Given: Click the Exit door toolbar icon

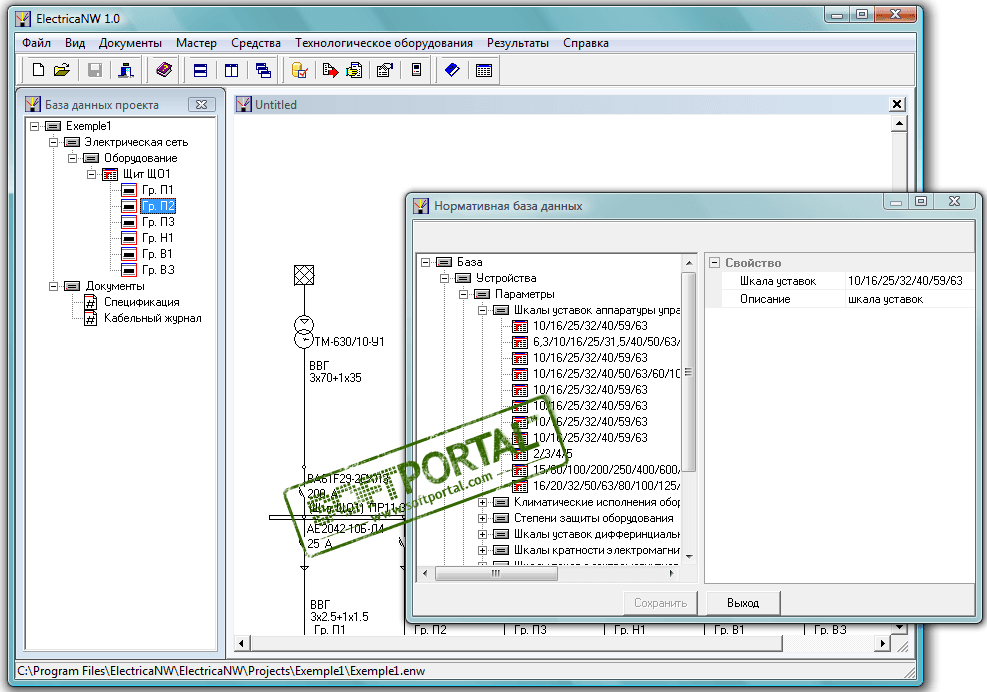Looking at the screenshot, I should tap(126, 70).
